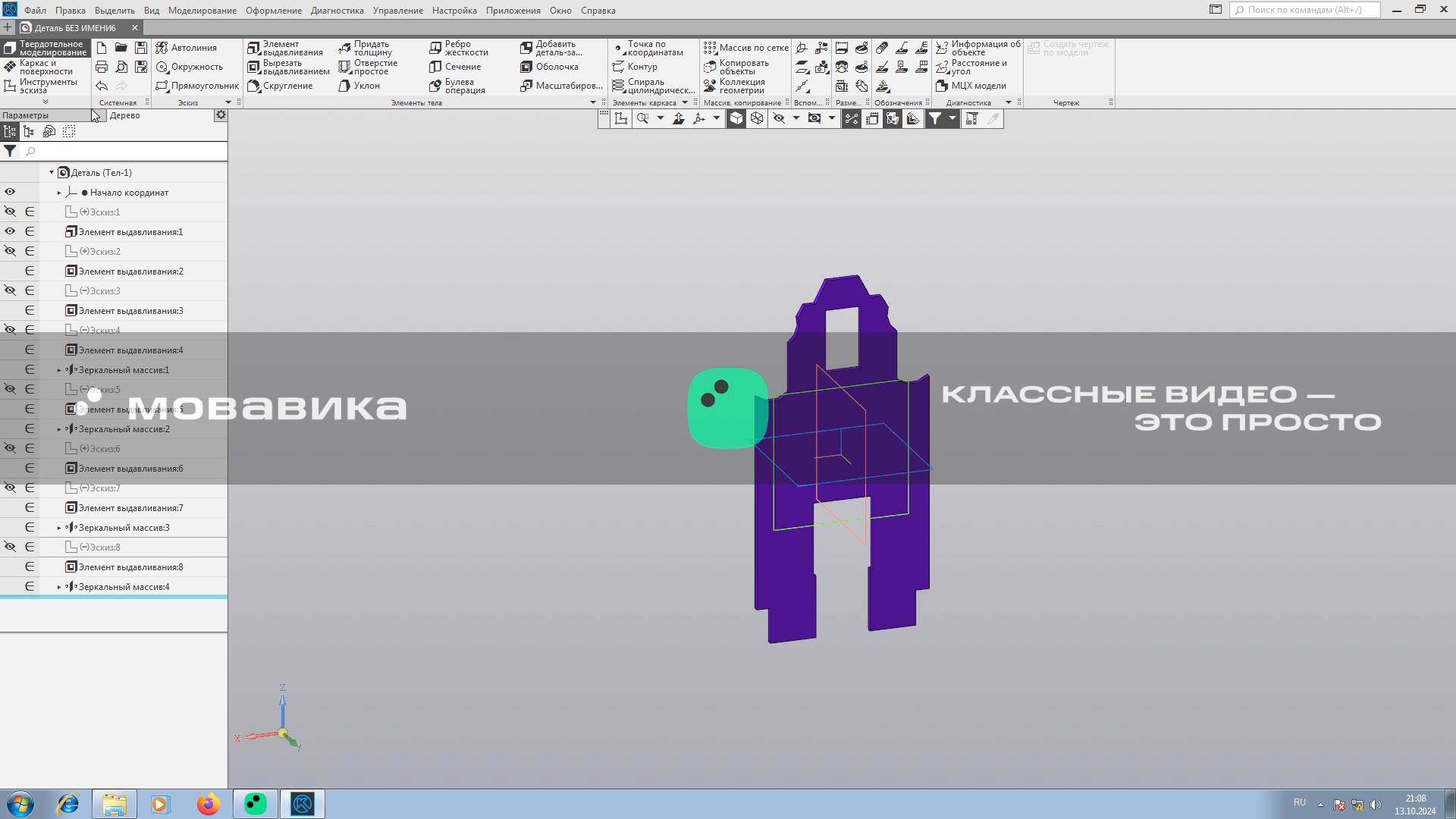Open the Приложения menu
This screenshot has height=819, width=1456.
pos(513,11)
